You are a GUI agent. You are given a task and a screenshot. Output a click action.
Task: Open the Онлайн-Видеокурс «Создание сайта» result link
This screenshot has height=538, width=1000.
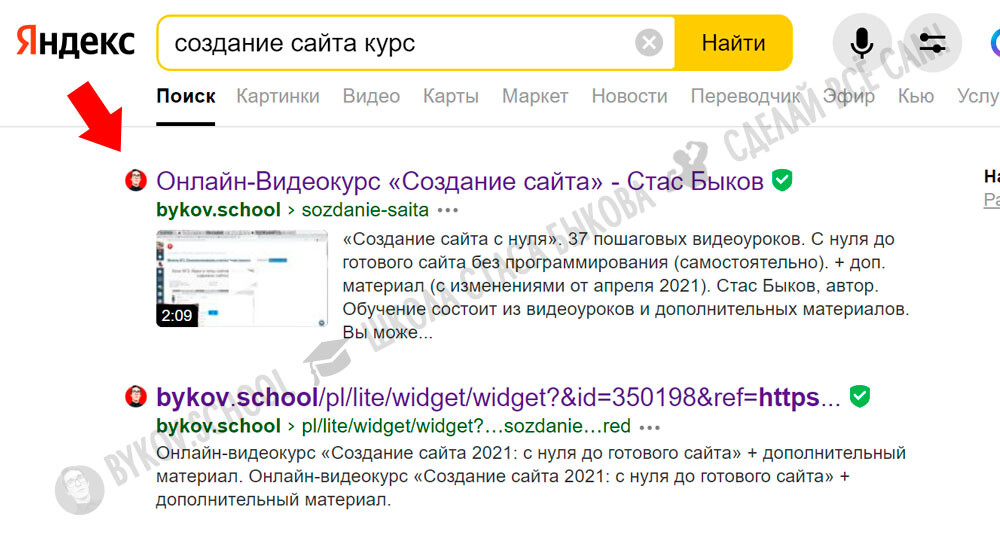(x=460, y=181)
